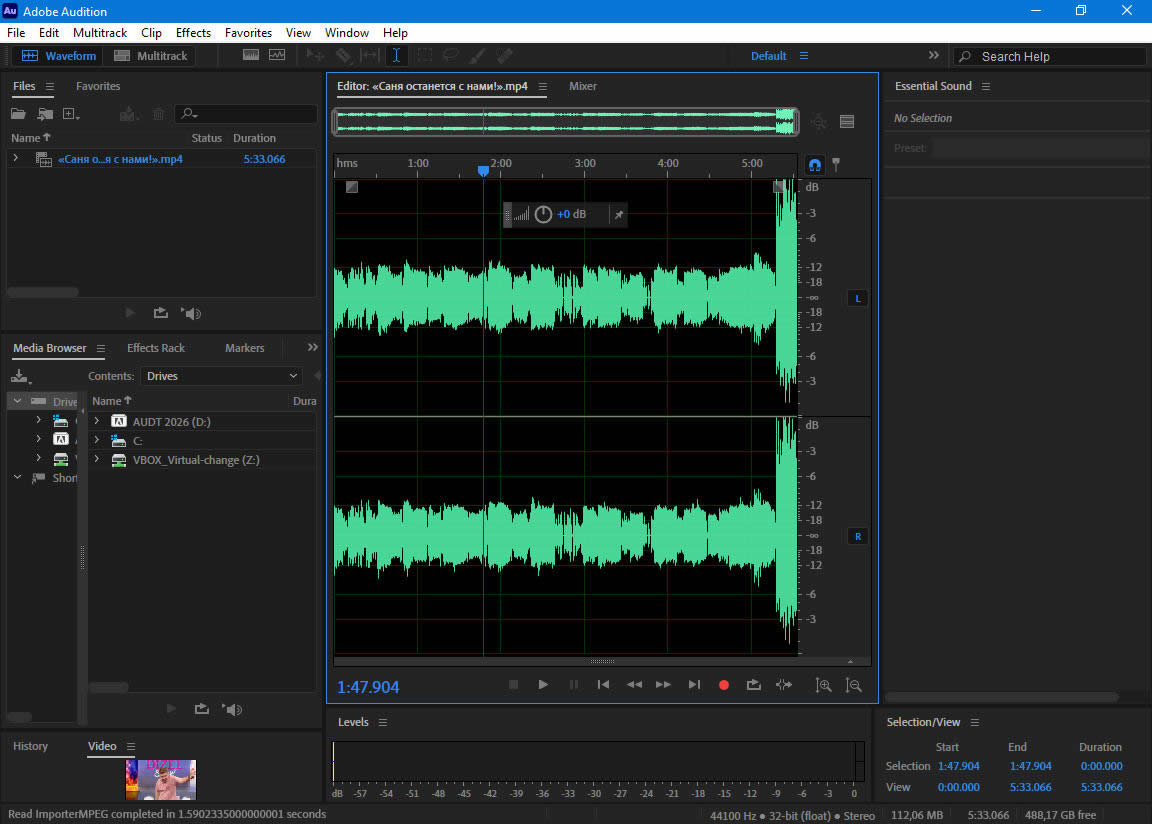Expand the AUDT 2026 (D:) drive
1152x824 pixels.
click(97, 422)
